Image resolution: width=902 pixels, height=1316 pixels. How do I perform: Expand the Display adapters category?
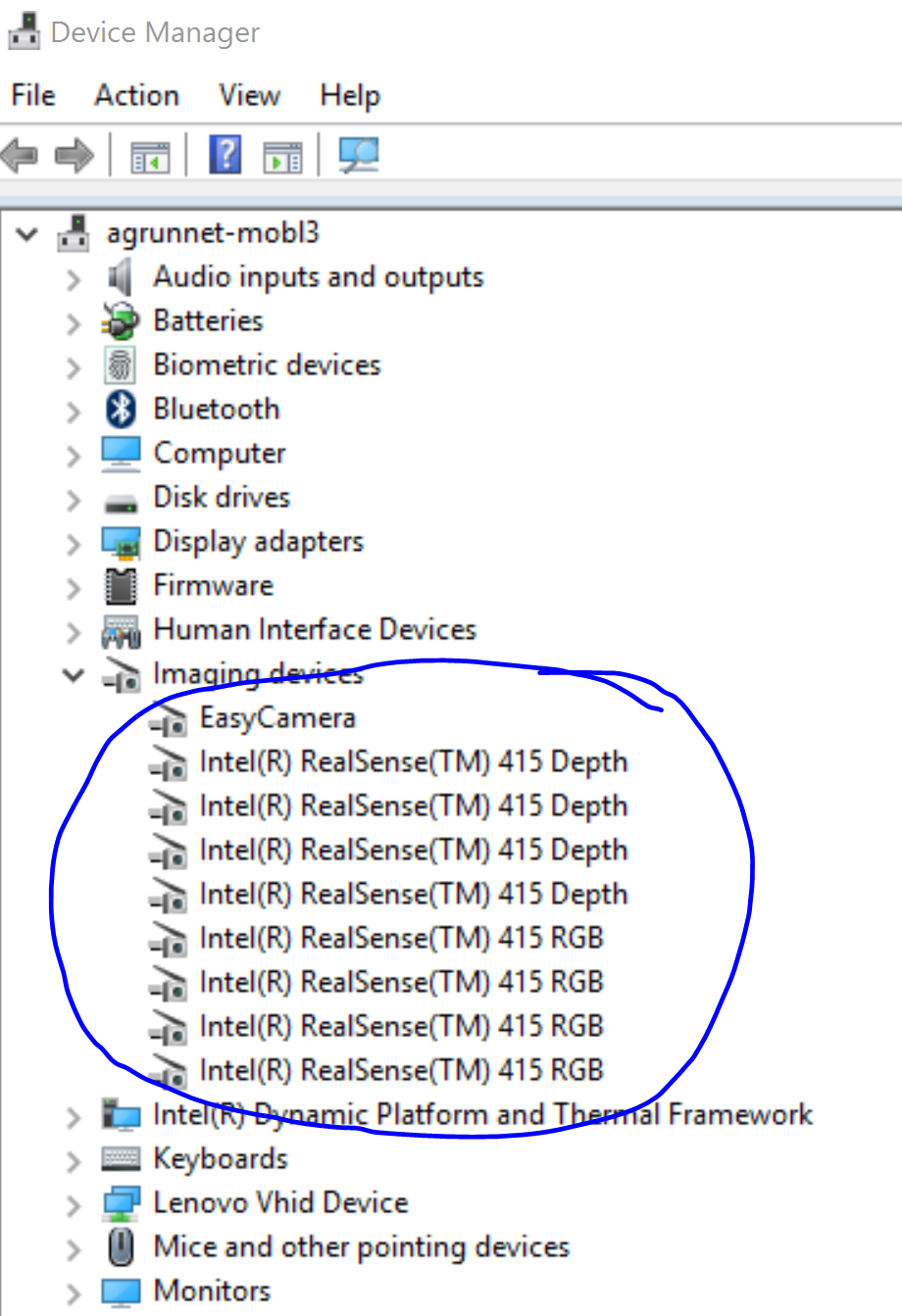74,544
